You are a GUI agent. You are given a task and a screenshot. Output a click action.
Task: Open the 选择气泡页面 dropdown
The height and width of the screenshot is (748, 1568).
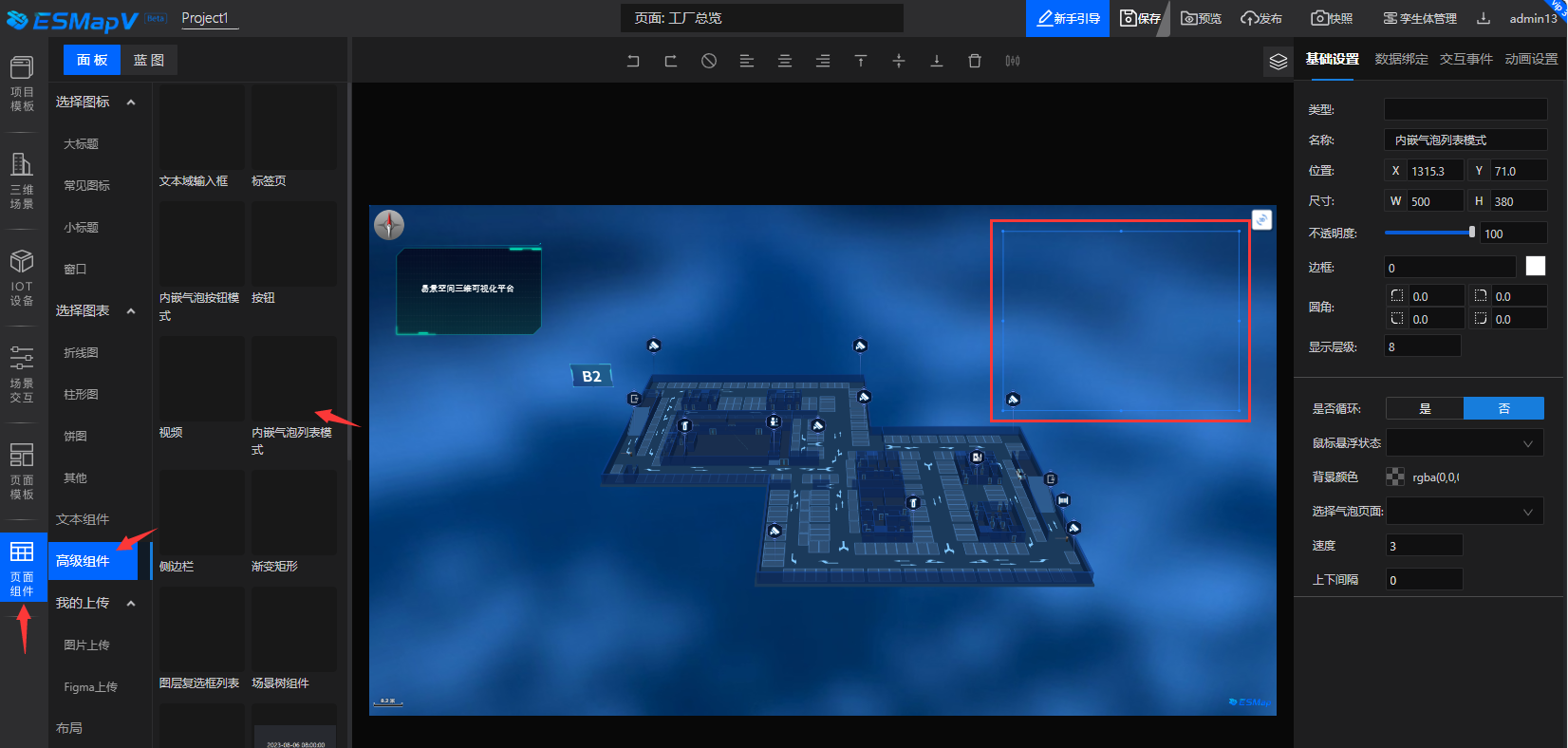pos(1465,512)
